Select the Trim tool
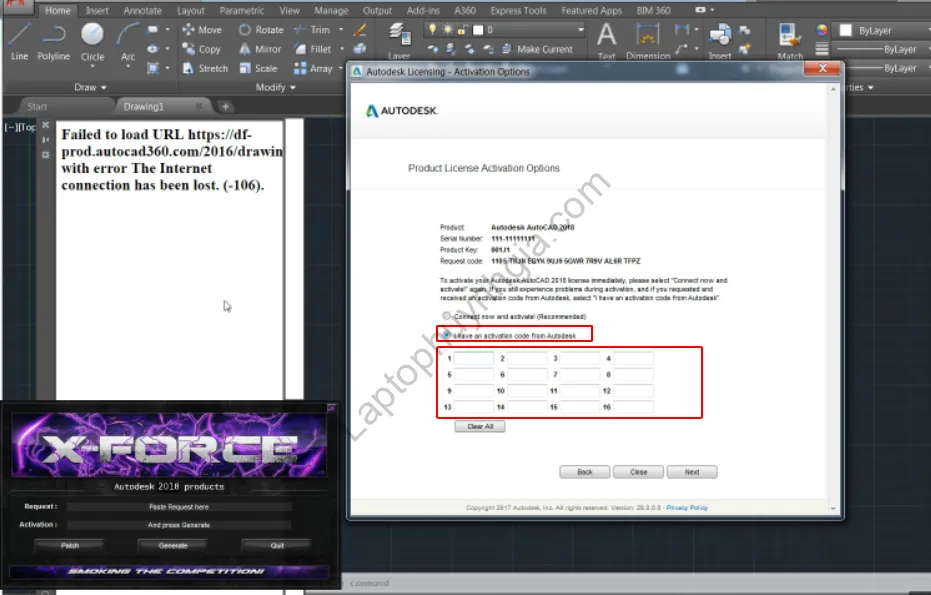This screenshot has width=931, height=595. 319,30
